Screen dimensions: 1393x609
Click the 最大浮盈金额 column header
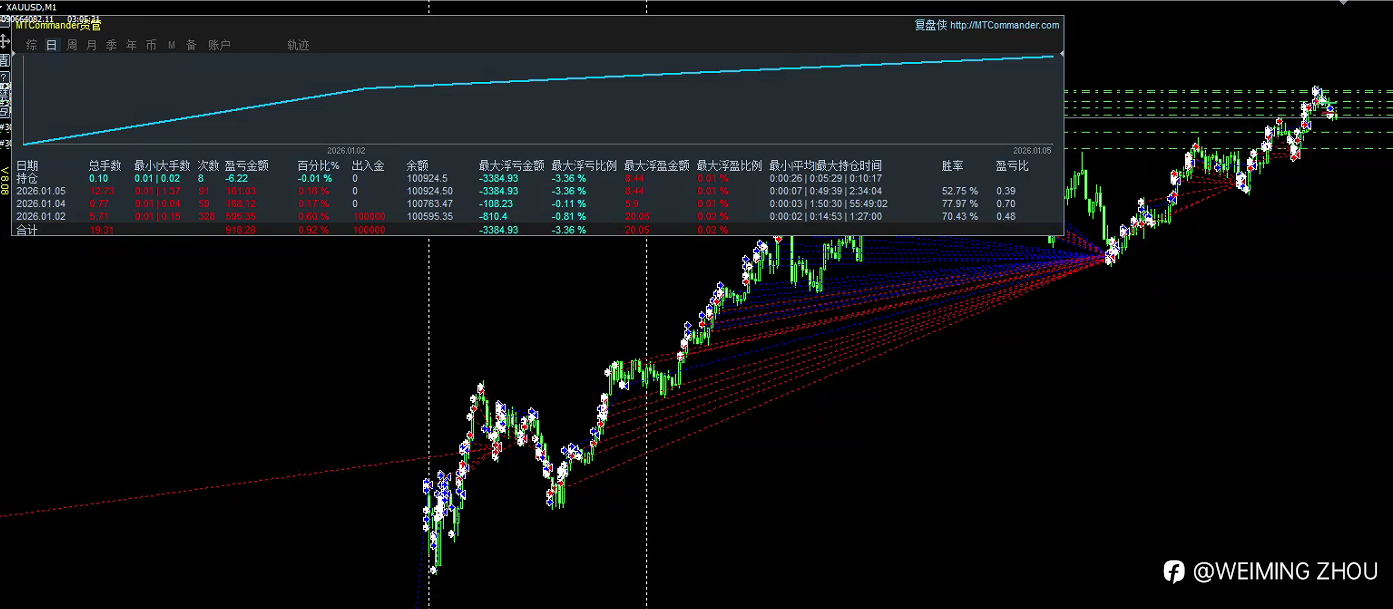[657, 166]
